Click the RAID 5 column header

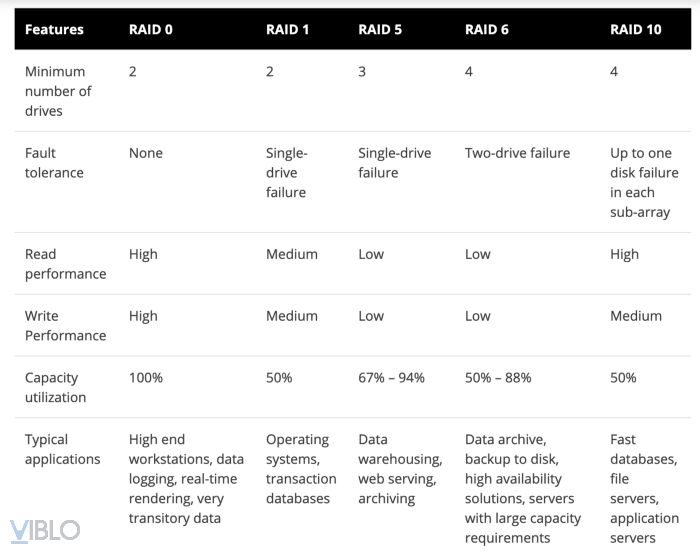click(x=380, y=29)
